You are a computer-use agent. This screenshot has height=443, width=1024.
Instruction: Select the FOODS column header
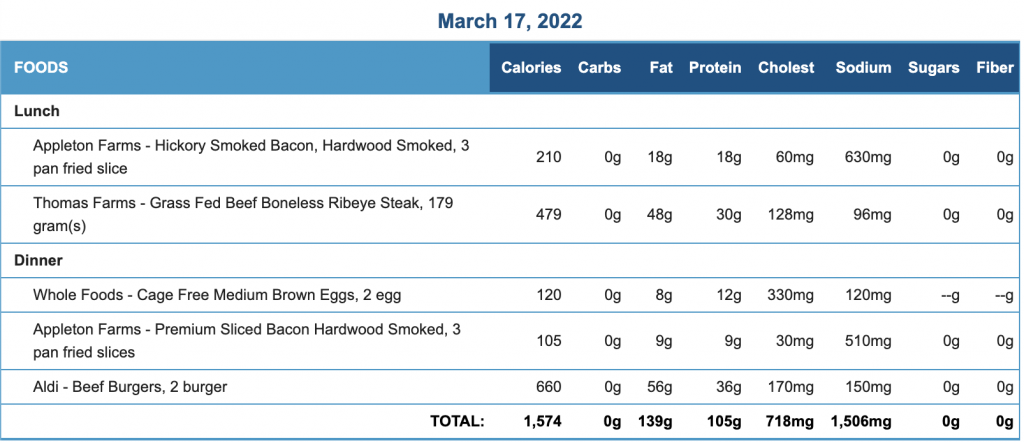(42, 67)
